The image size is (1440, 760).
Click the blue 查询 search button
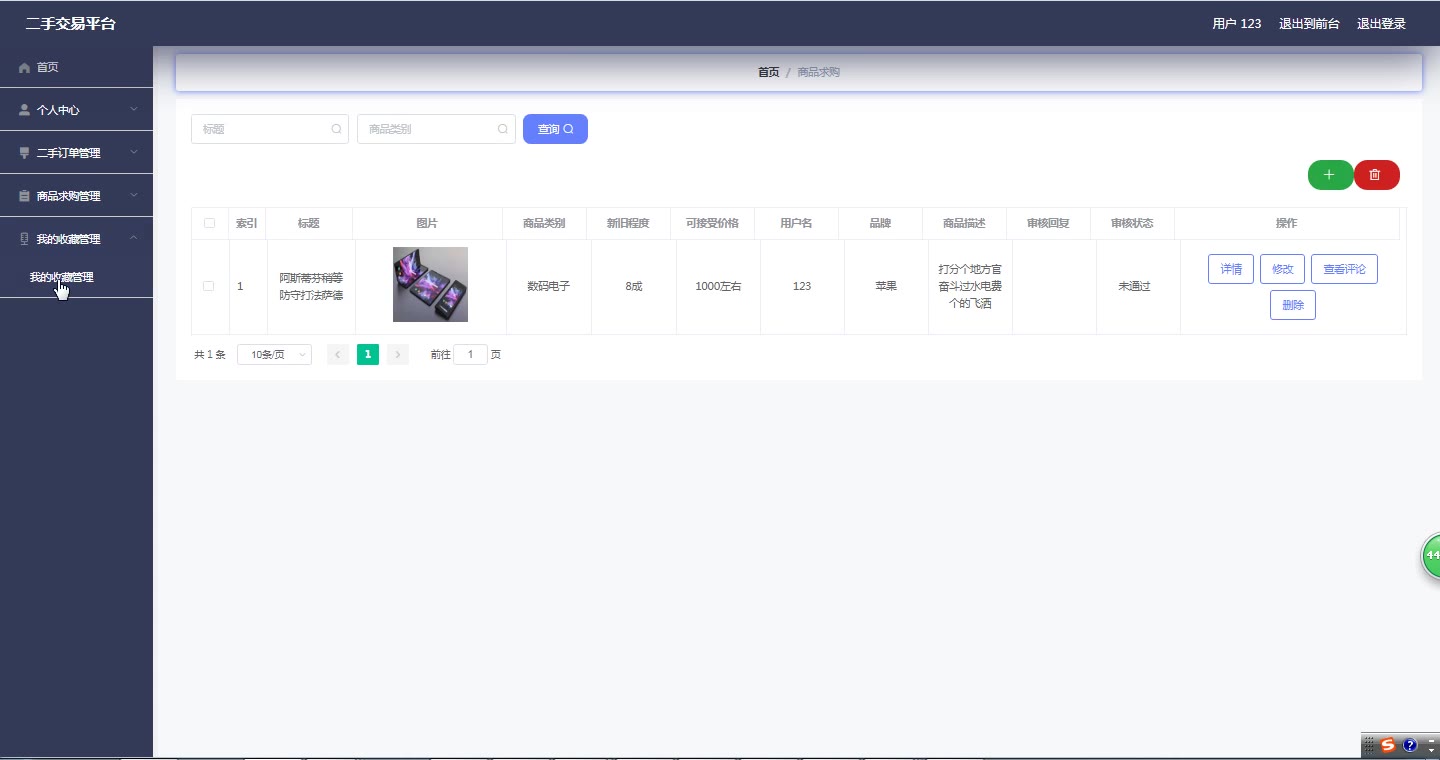[555, 129]
